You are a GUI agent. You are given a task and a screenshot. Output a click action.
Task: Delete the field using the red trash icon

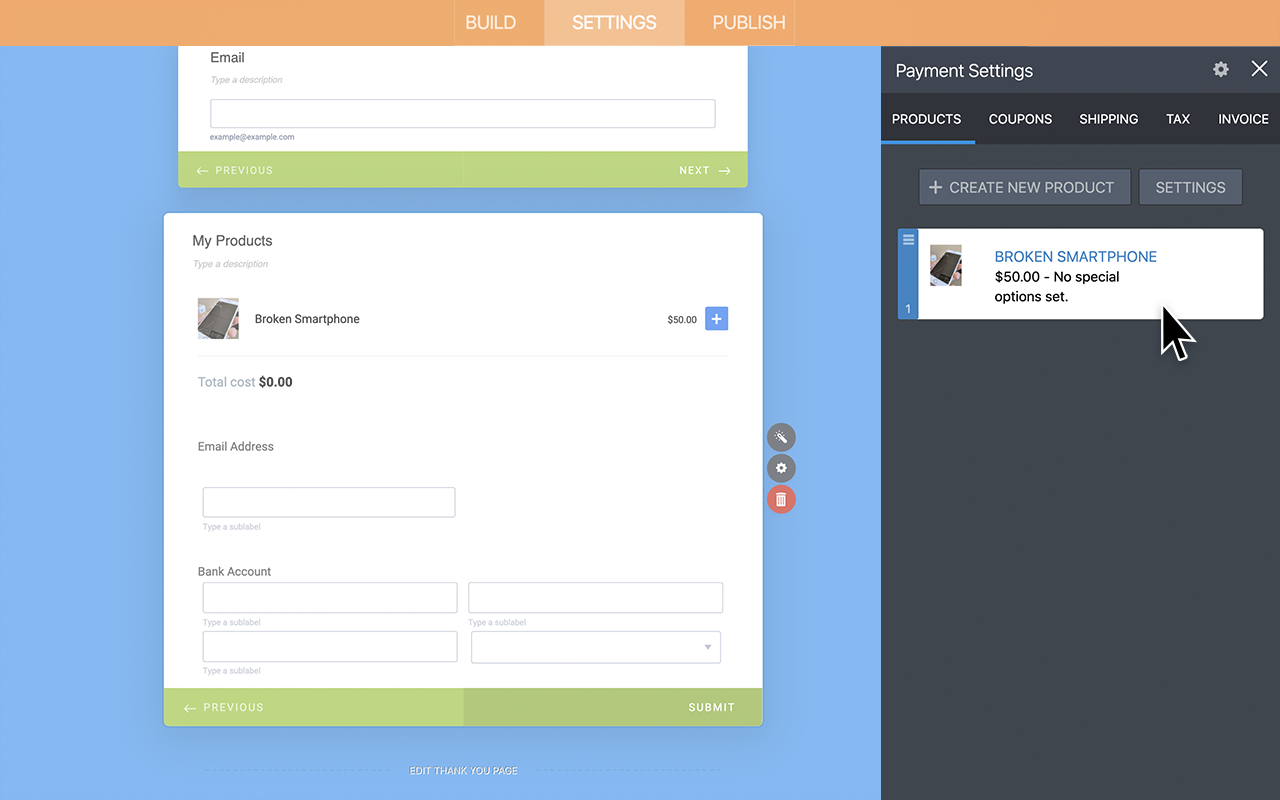[781, 499]
